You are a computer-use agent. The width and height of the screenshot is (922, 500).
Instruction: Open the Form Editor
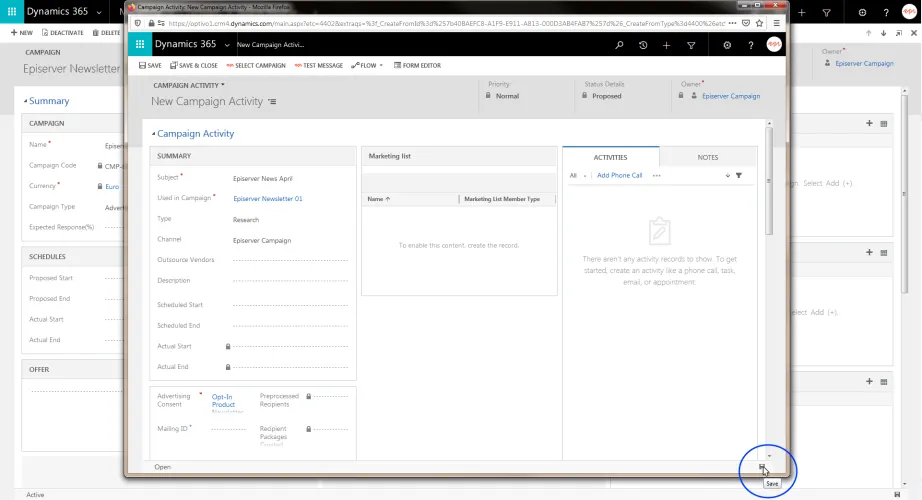click(417, 65)
